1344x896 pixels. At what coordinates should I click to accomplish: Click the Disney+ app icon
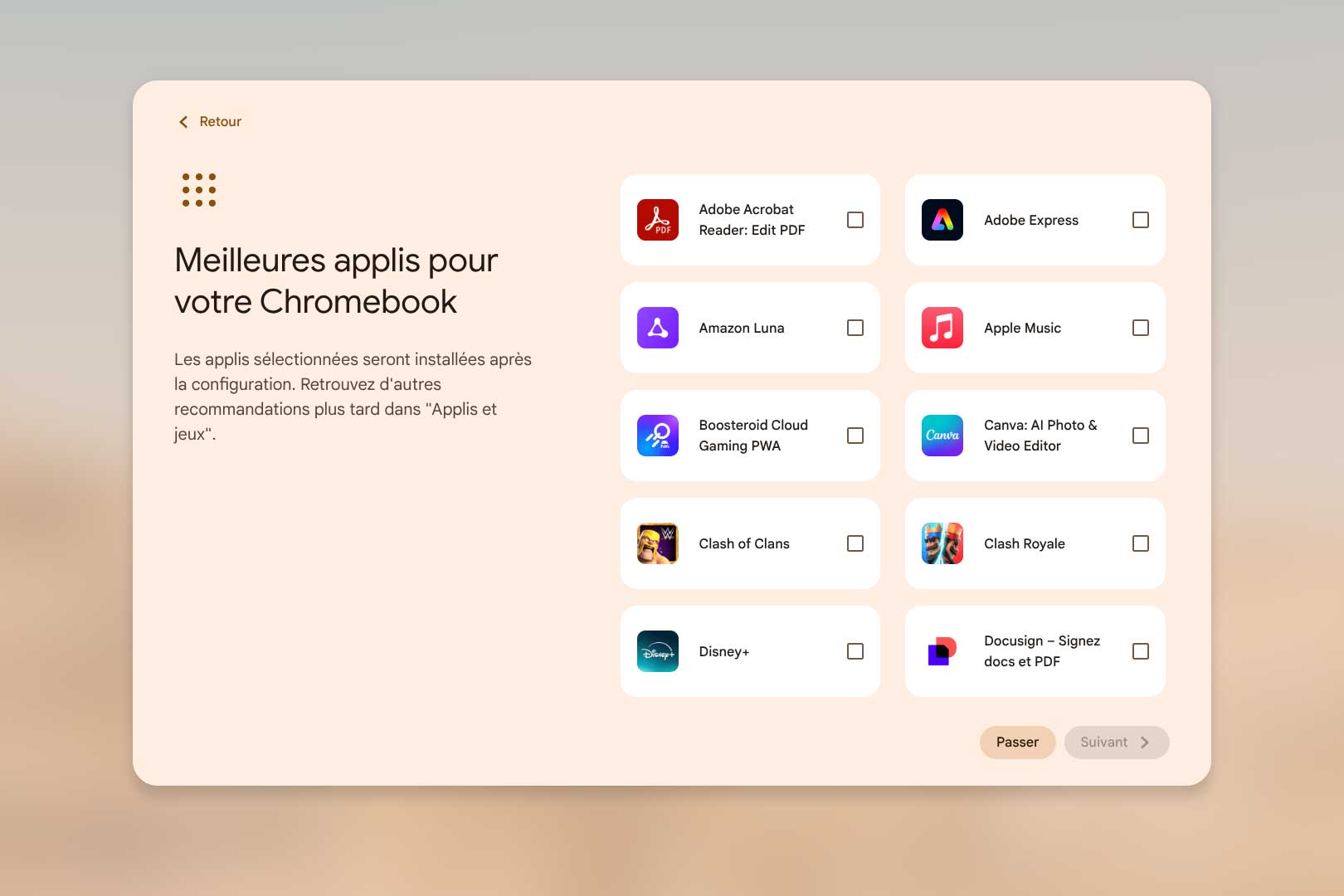pos(658,651)
